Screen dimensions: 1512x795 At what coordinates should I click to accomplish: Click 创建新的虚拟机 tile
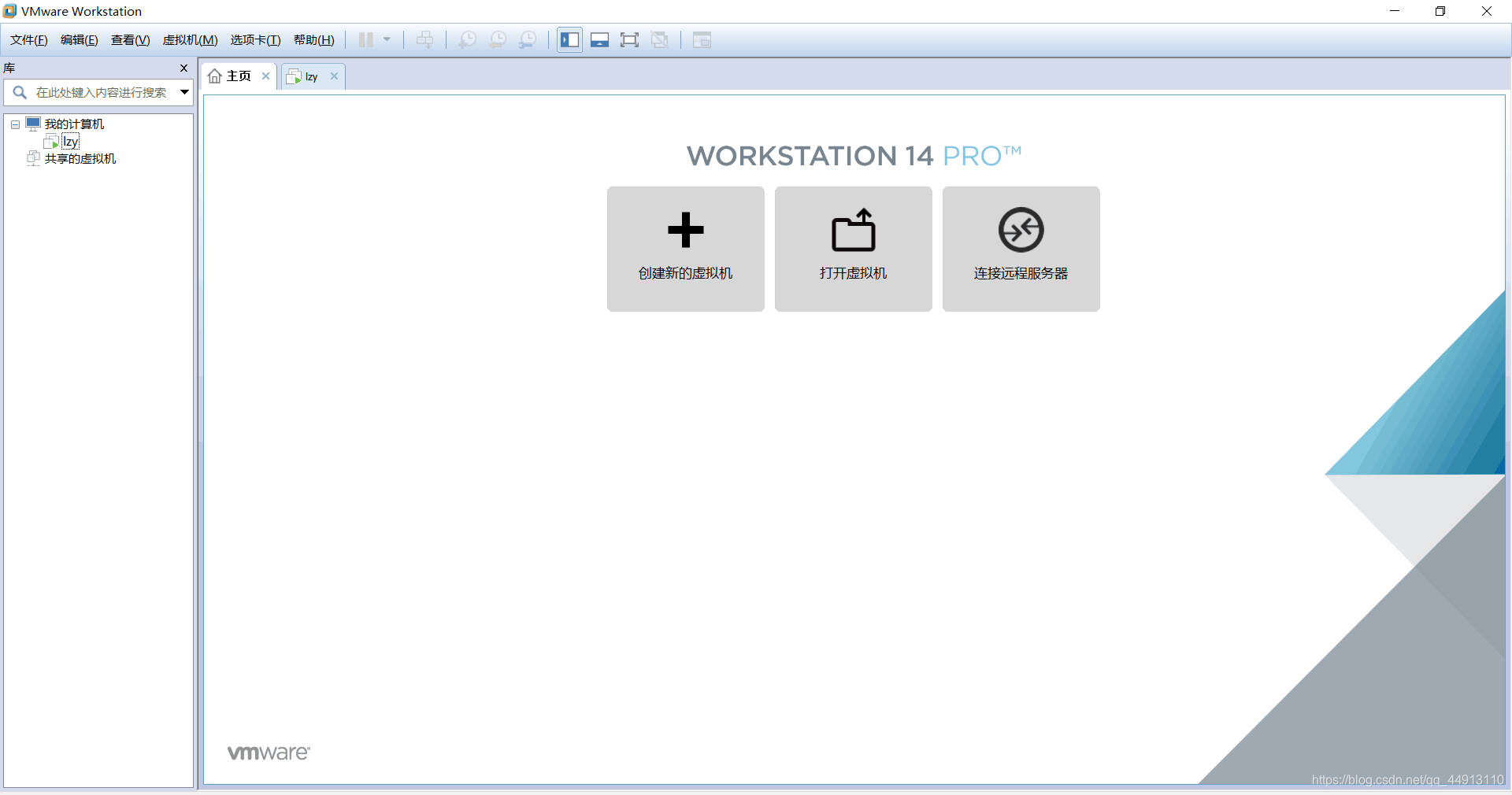point(686,249)
